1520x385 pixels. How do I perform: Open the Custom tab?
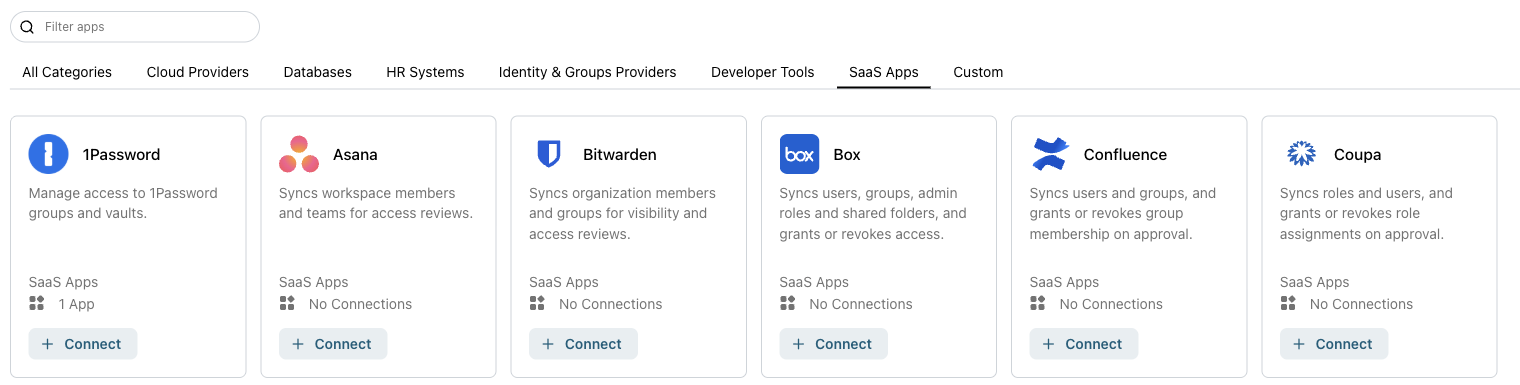978,72
